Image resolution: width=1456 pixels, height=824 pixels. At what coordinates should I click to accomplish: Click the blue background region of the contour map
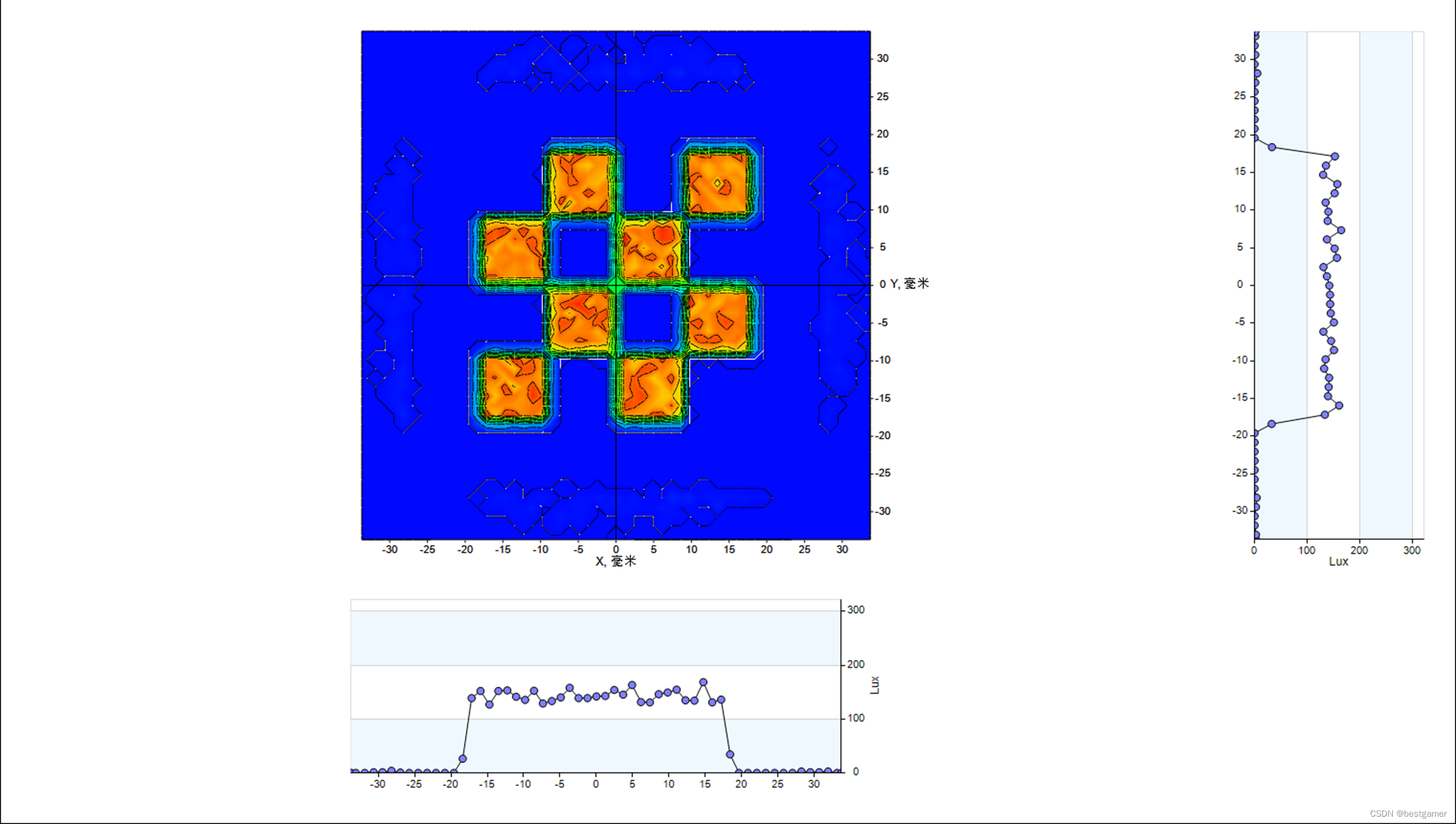[429, 490]
